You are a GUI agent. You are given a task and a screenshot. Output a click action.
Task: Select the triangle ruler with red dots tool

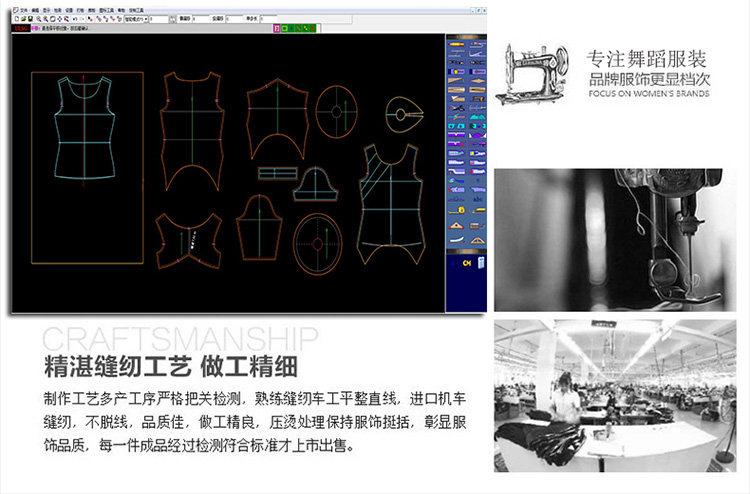(456, 226)
